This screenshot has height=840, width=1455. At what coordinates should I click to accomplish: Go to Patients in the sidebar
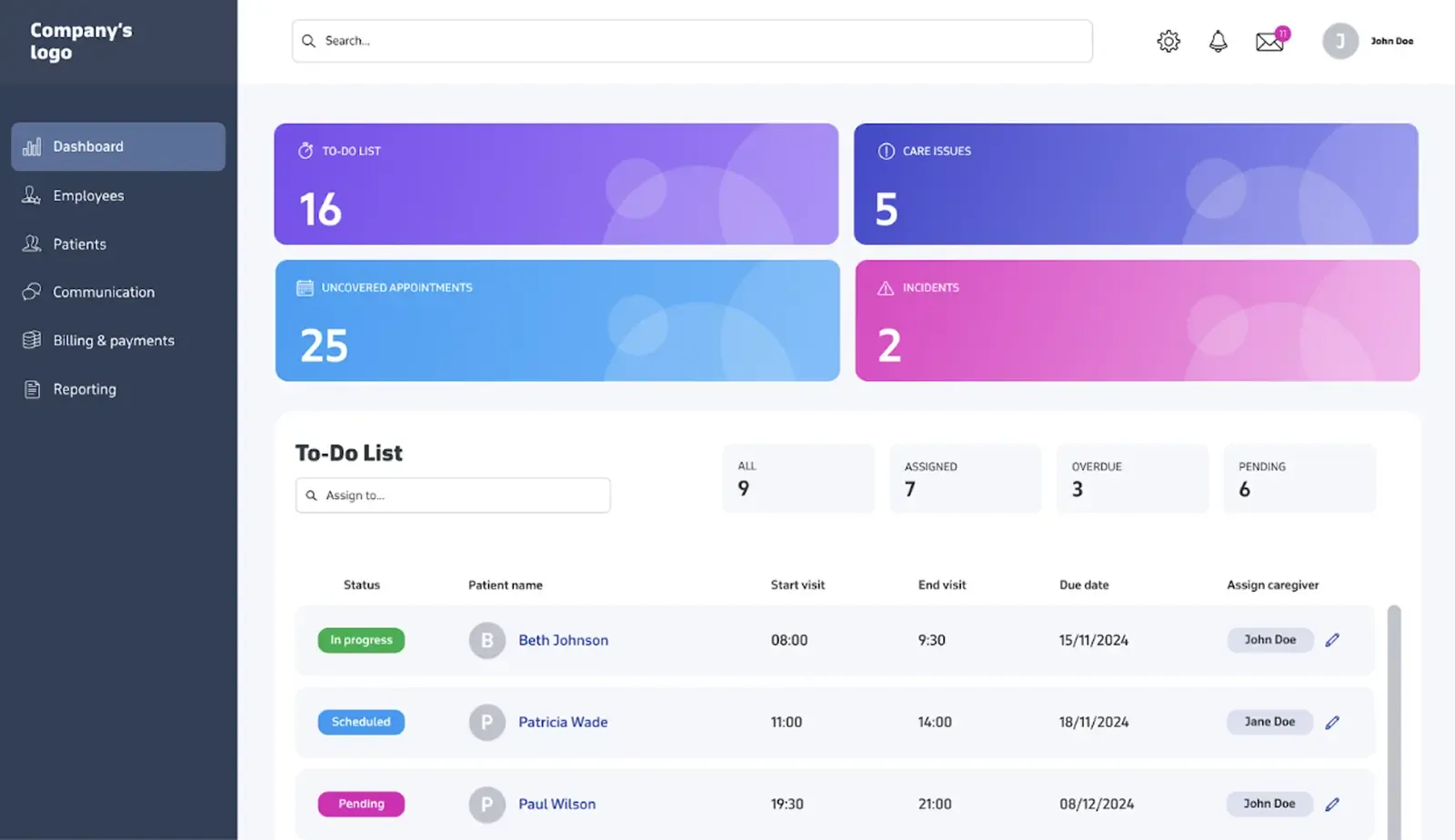click(79, 244)
